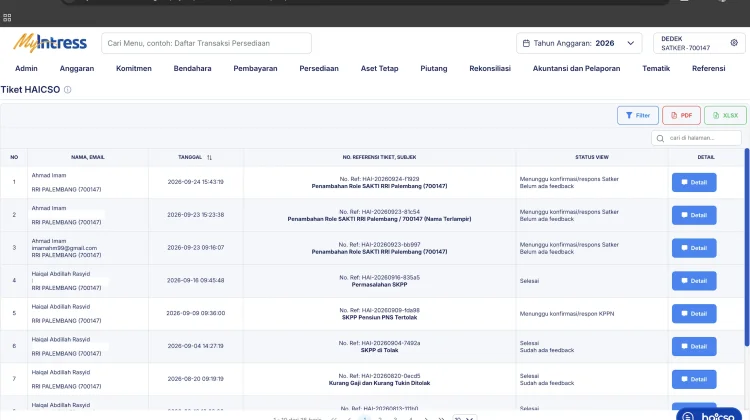The width and height of the screenshot is (750, 420).
Task: Export the ticket list as PDF
Action: (x=681, y=115)
